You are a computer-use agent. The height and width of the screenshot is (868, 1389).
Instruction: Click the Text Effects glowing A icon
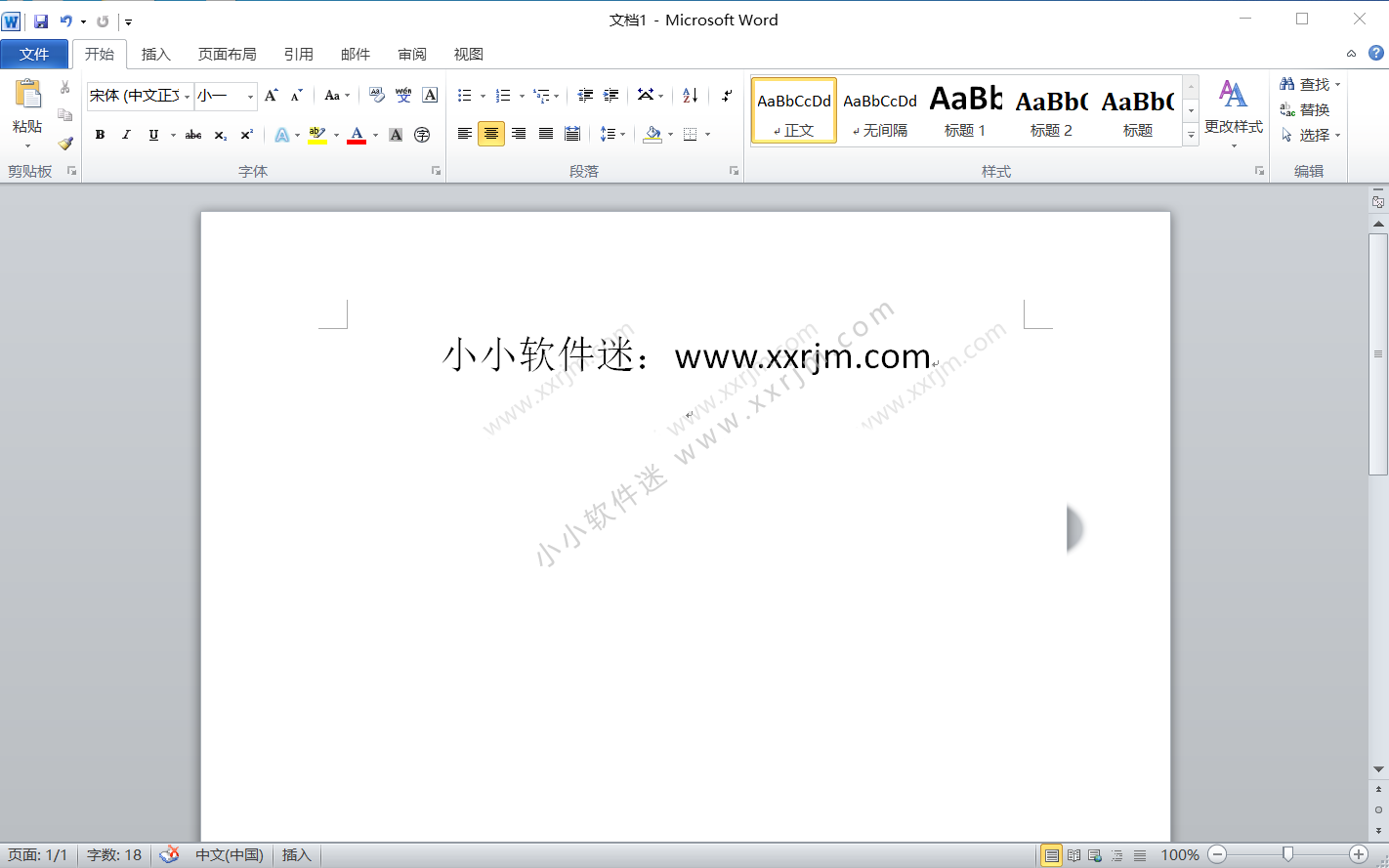pos(281,135)
